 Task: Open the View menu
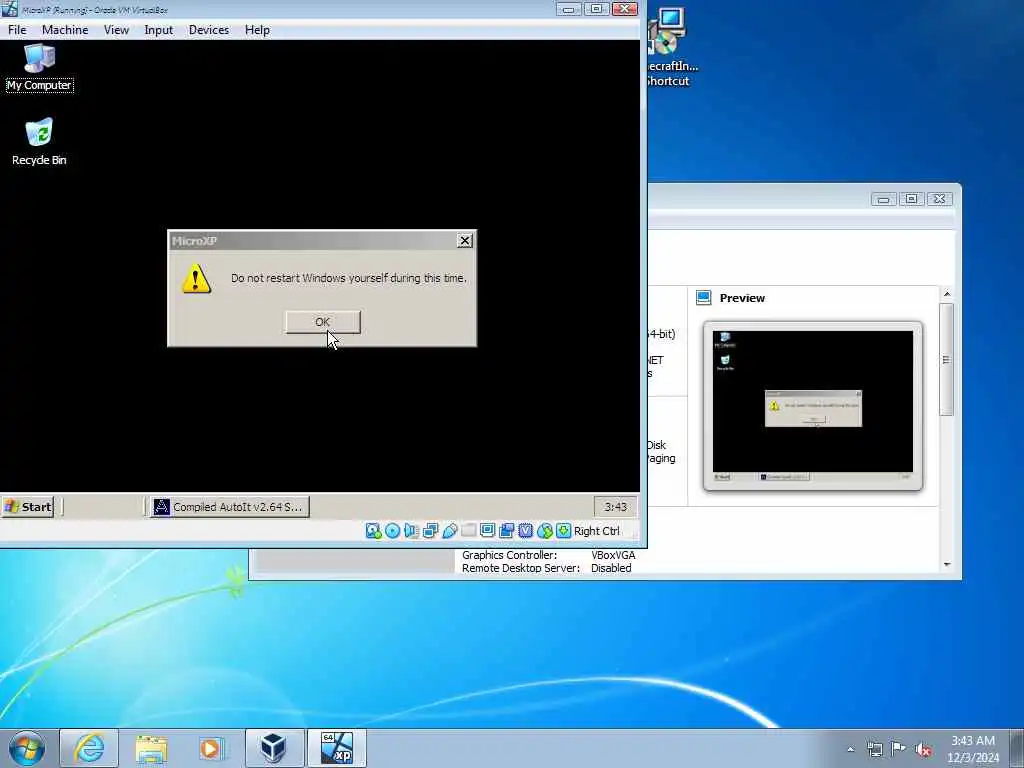[116, 30]
